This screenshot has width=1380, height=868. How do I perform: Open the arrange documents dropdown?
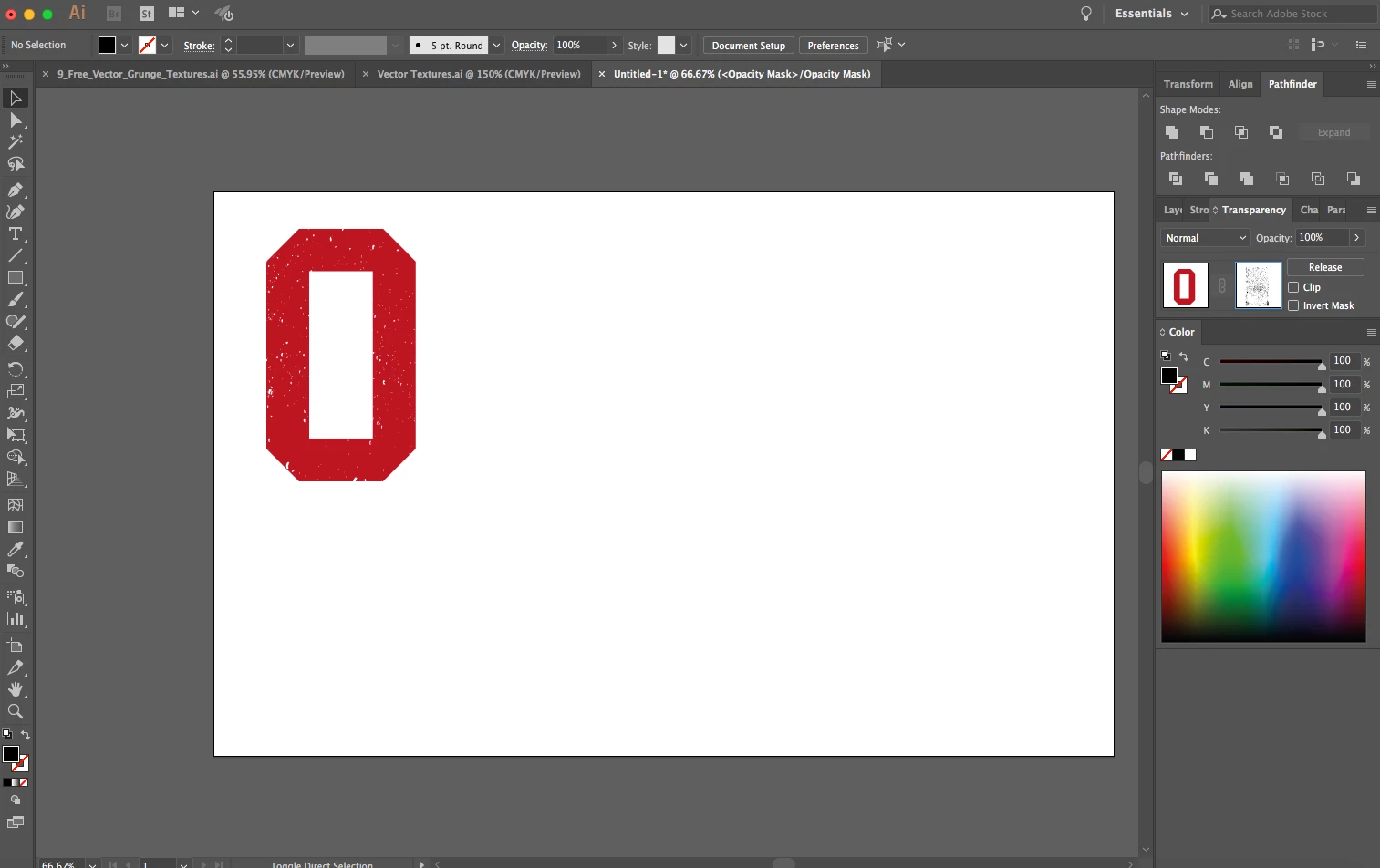tap(183, 14)
